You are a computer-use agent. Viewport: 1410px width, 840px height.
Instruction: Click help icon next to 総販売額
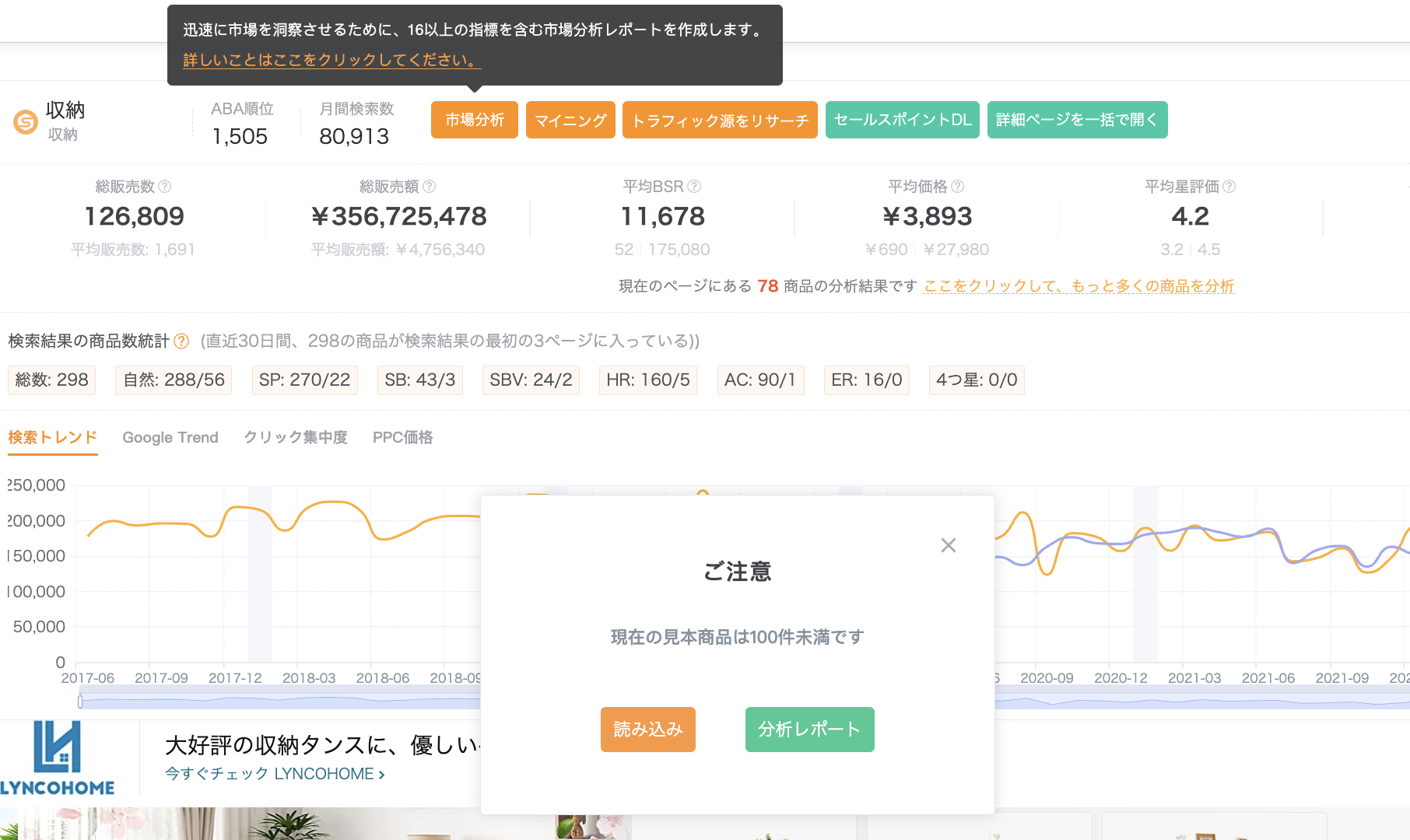(x=430, y=187)
